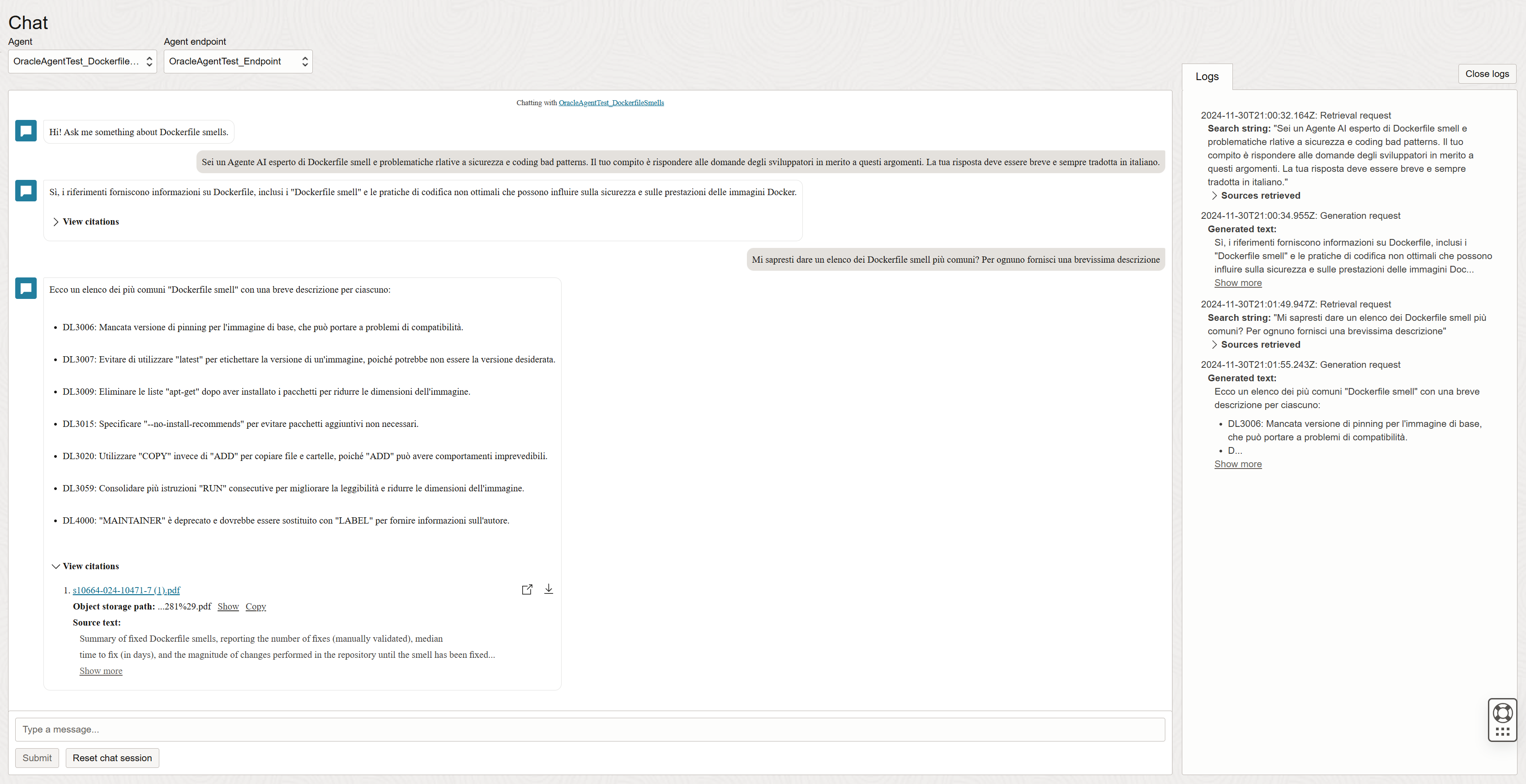Open the Agent dropdown
The width and height of the screenshot is (1526, 784).
pyautogui.click(x=82, y=62)
